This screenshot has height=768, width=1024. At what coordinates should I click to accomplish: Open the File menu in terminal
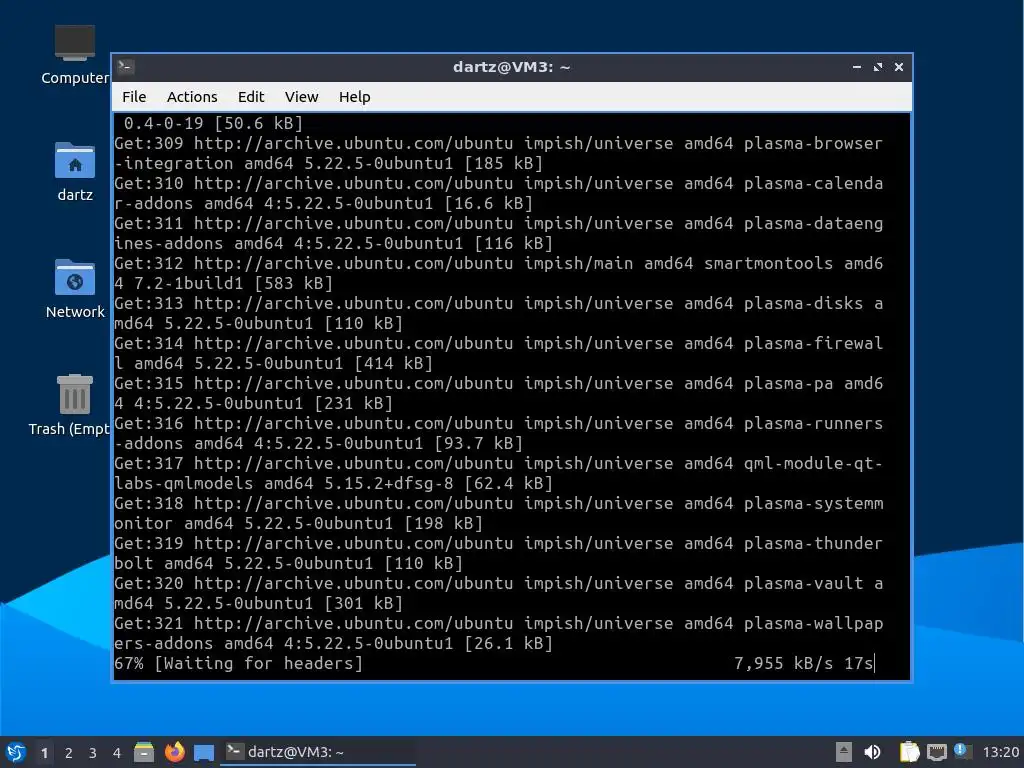(x=134, y=97)
